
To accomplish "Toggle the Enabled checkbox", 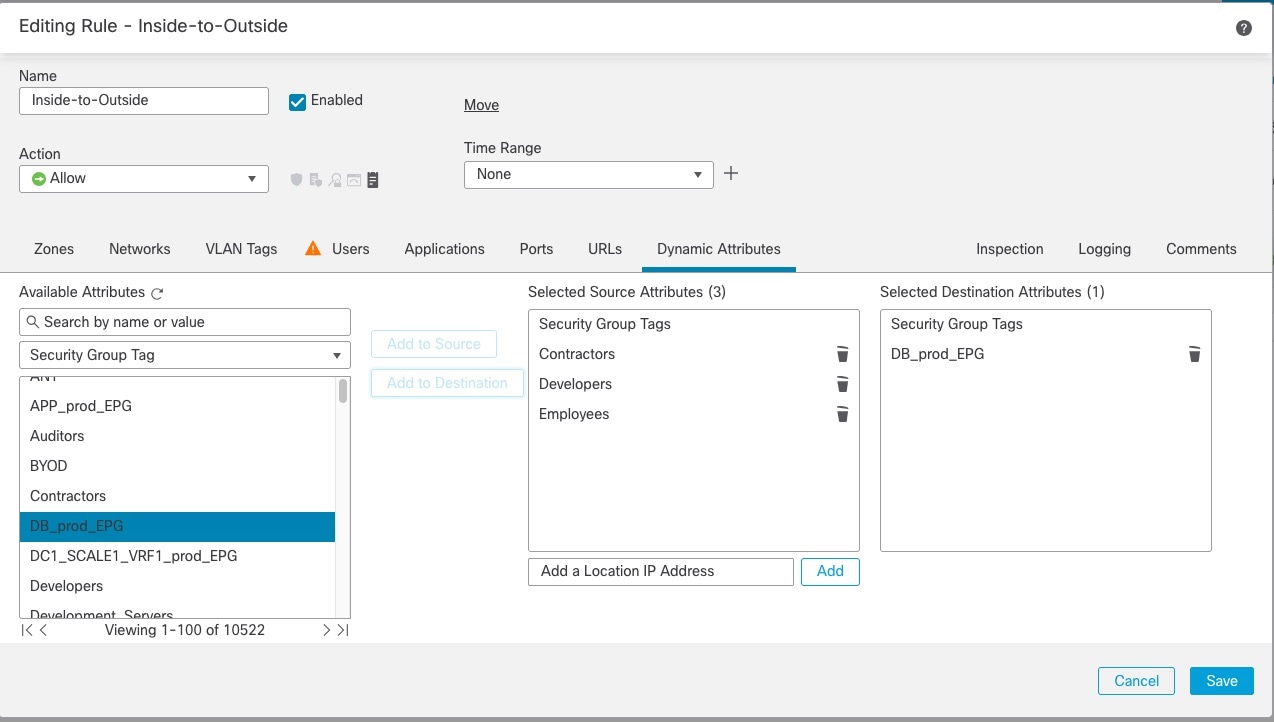I will click(297, 101).
